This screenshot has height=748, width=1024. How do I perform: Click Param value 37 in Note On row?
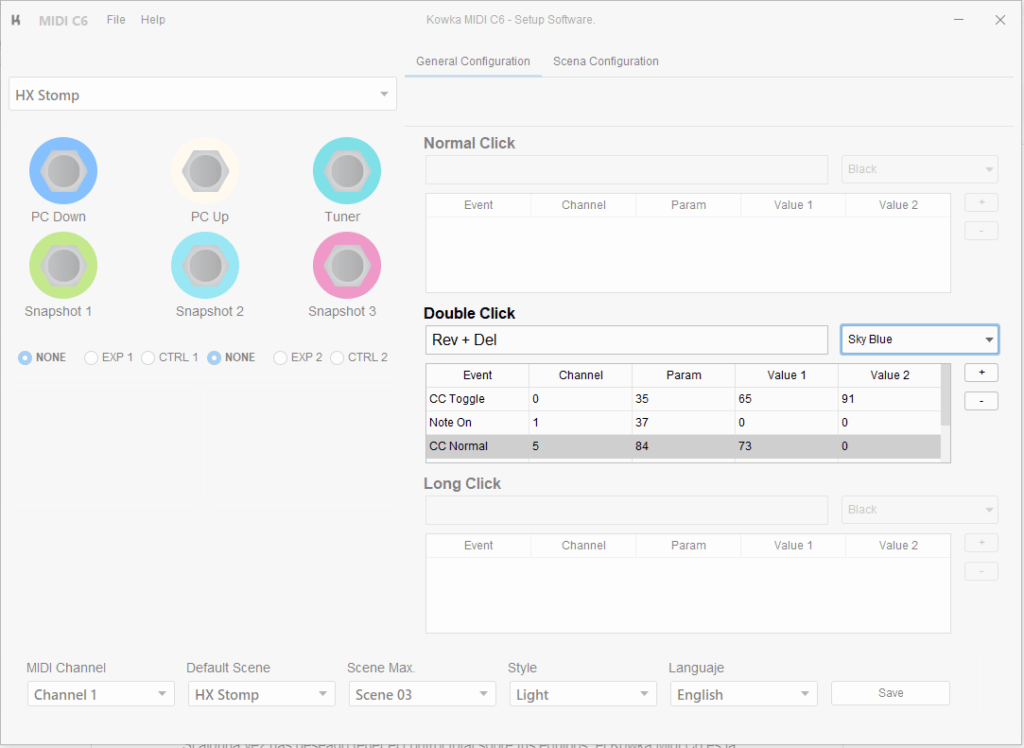point(683,423)
